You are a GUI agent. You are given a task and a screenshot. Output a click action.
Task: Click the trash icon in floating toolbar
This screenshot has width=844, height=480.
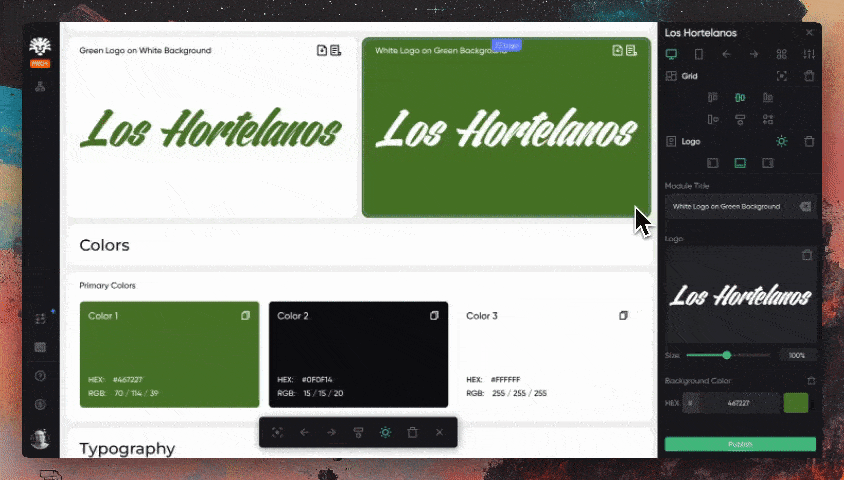412,433
